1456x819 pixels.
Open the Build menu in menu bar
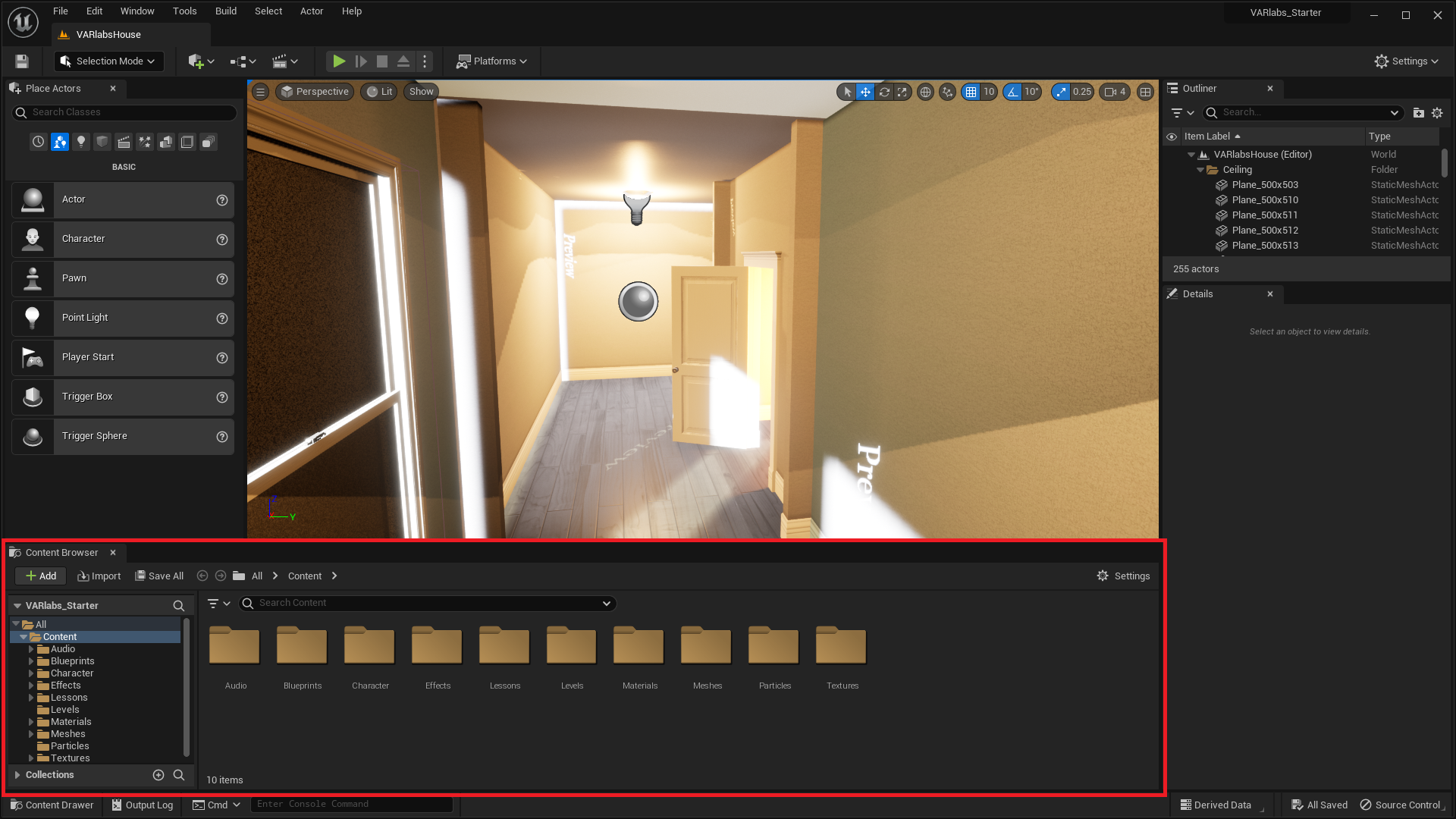(x=224, y=11)
